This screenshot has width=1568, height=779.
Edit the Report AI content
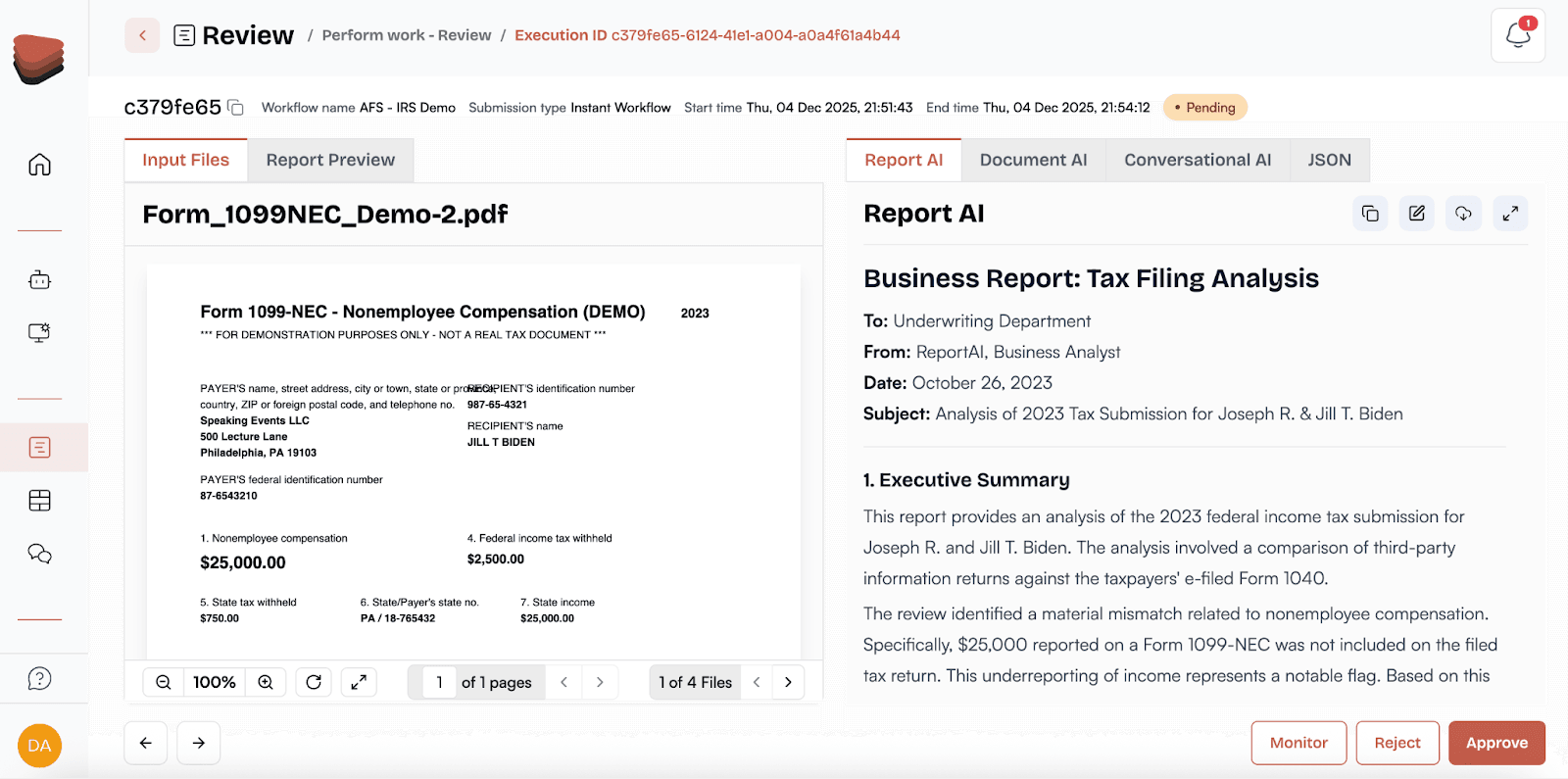pos(1417,214)
